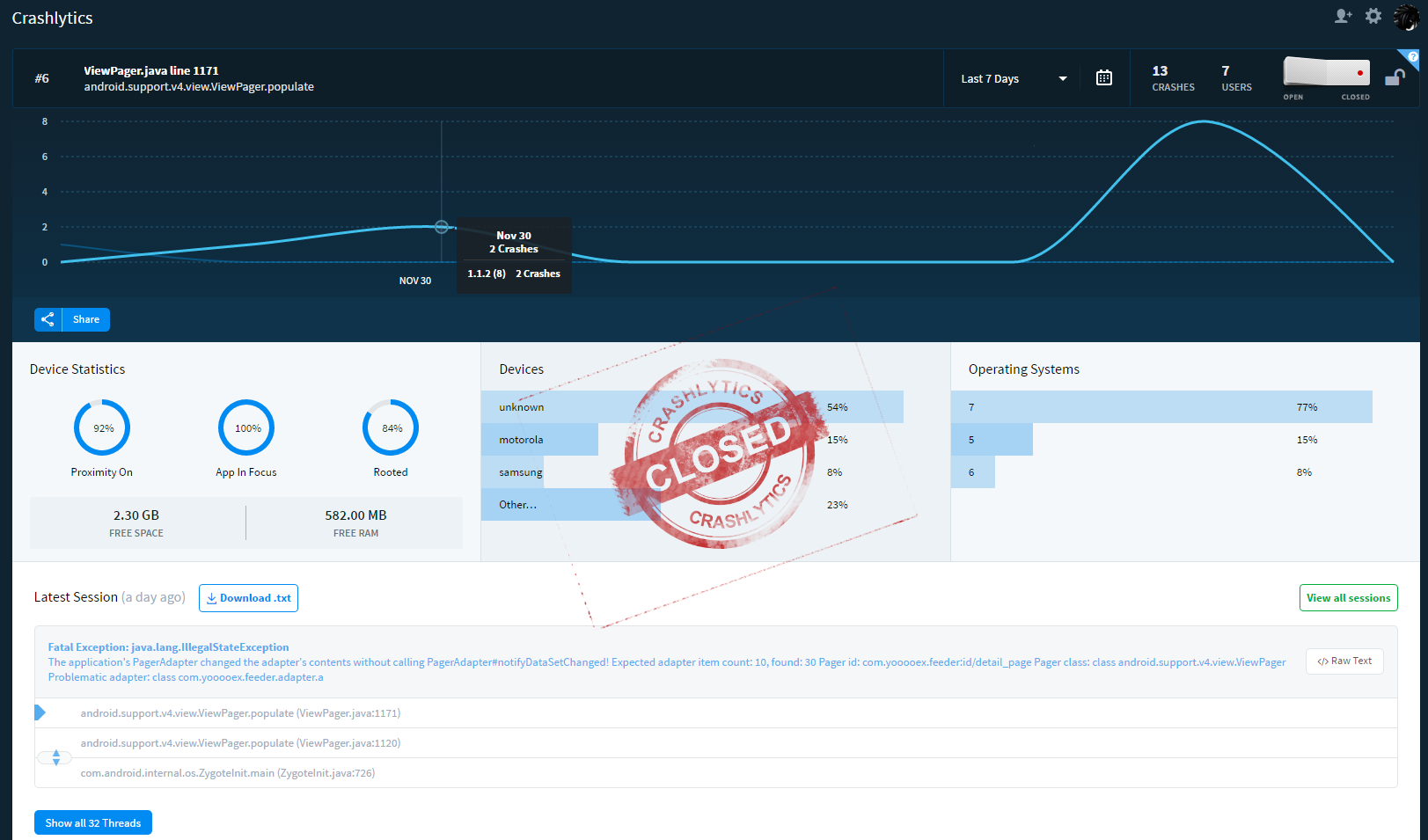The image size is (1428, 840).
Task: Click the user profile avatar
Action: tap(1406, 17)
